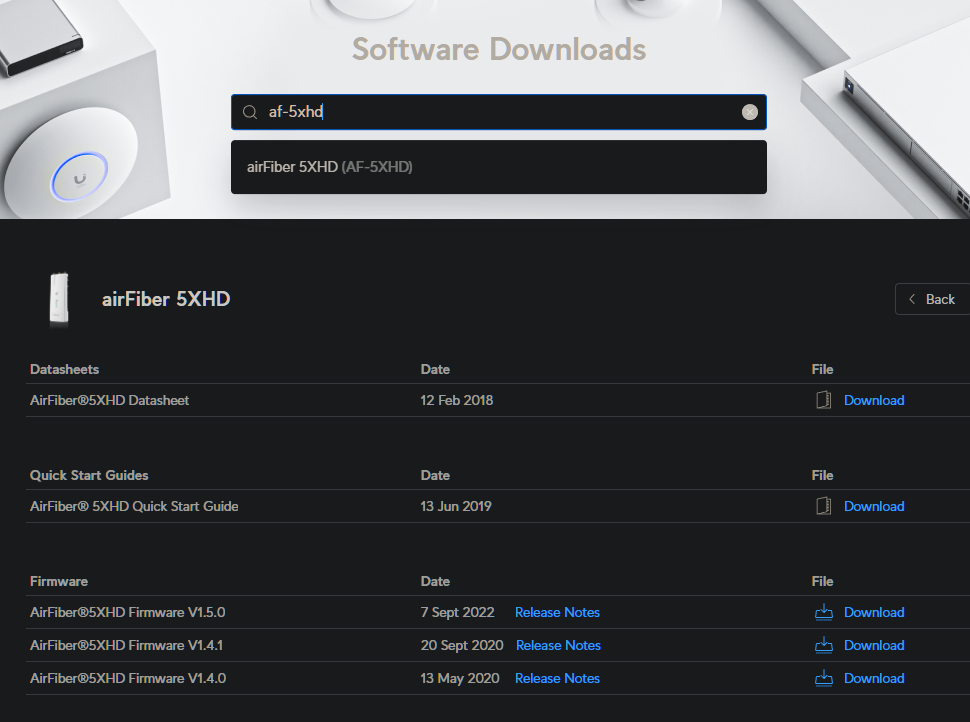Viewport: 970px width, 722px height.
Task: Download Firmware V1.4.0 via text link
Action: pos(874,678)
